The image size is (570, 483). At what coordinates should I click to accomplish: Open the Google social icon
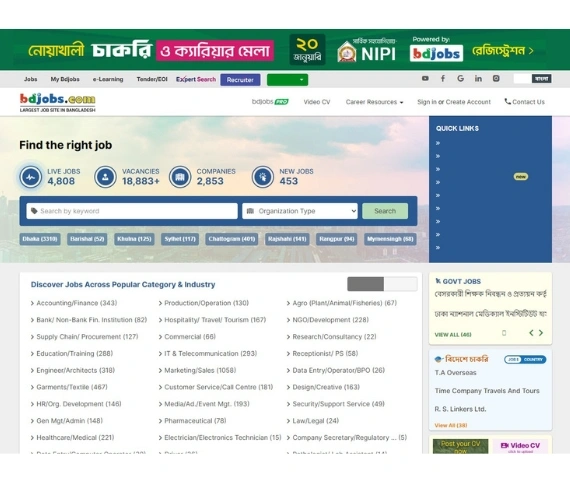(461, 79)
